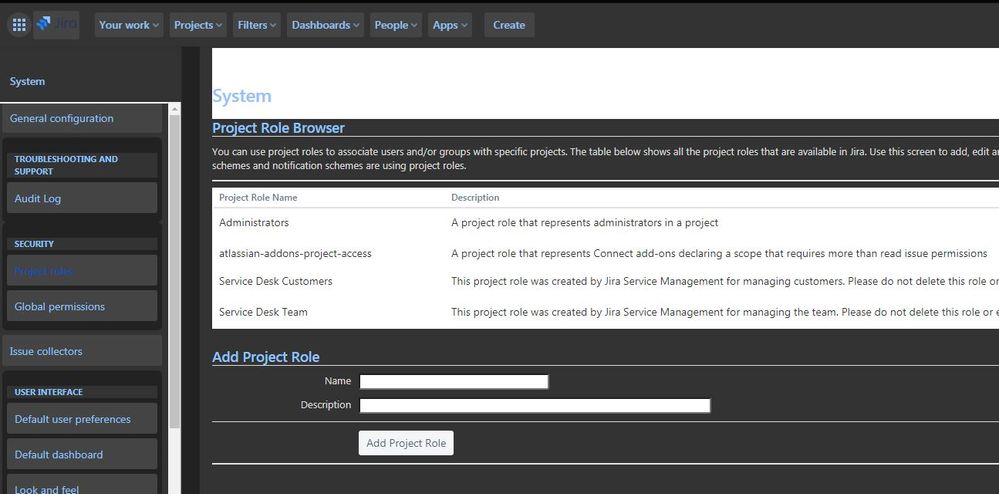The width and height of the screenshot is (999, 494).
Task: Expand the Dashboards menu
Action: 325,25
